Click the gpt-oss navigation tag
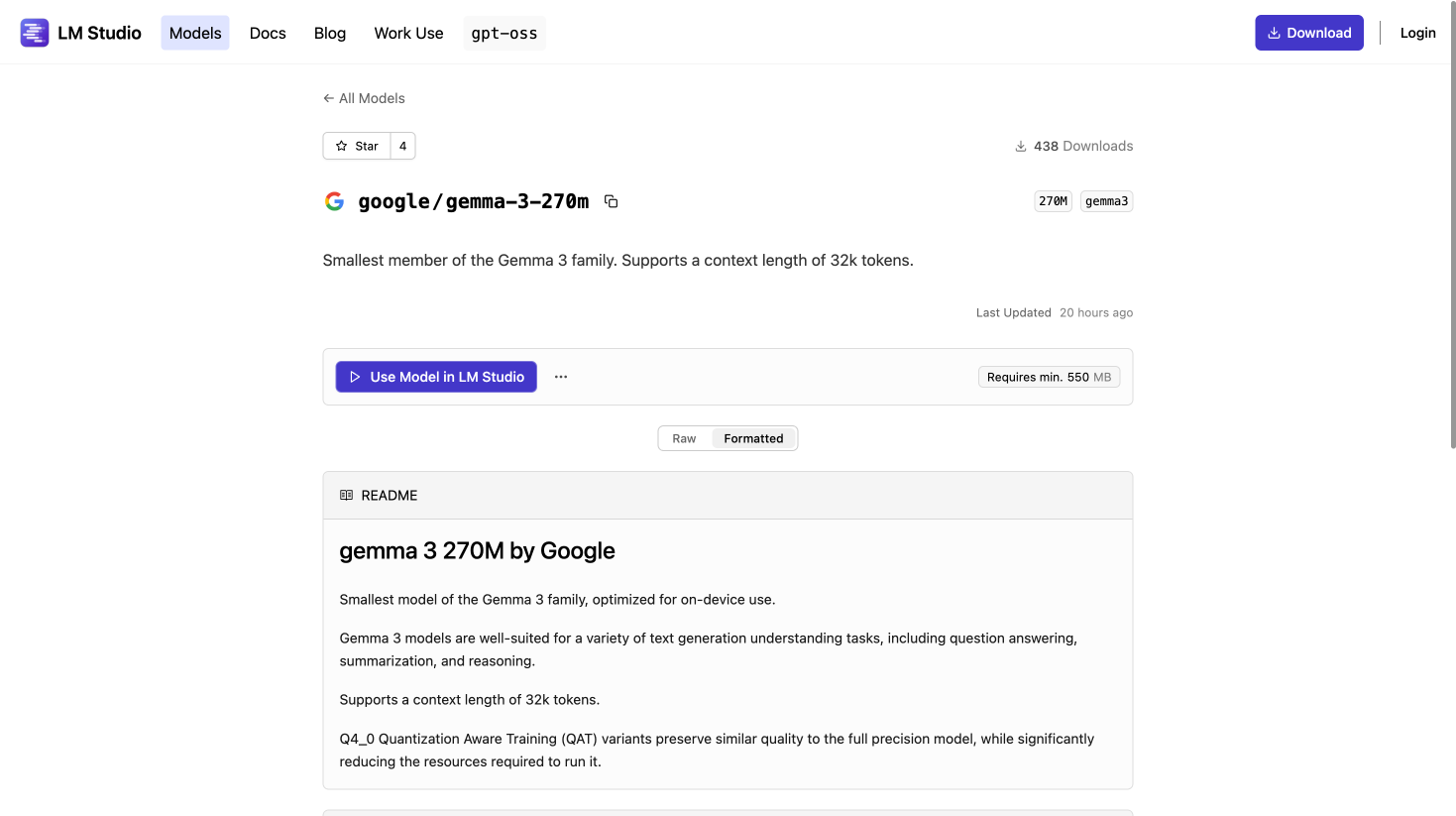 coord(504,33)
